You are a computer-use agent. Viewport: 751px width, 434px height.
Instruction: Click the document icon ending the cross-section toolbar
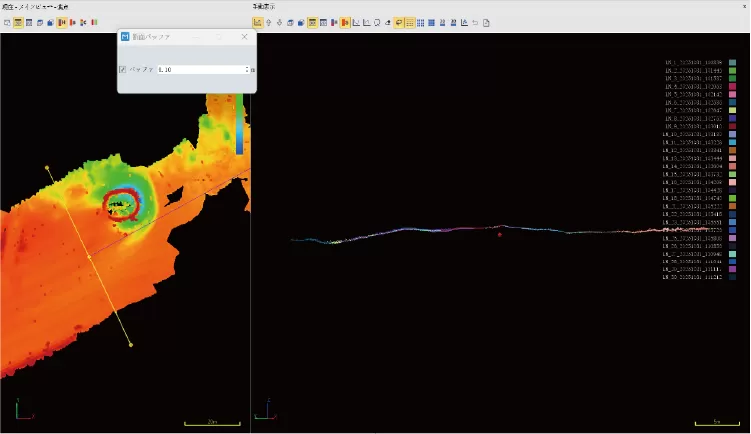486,21
